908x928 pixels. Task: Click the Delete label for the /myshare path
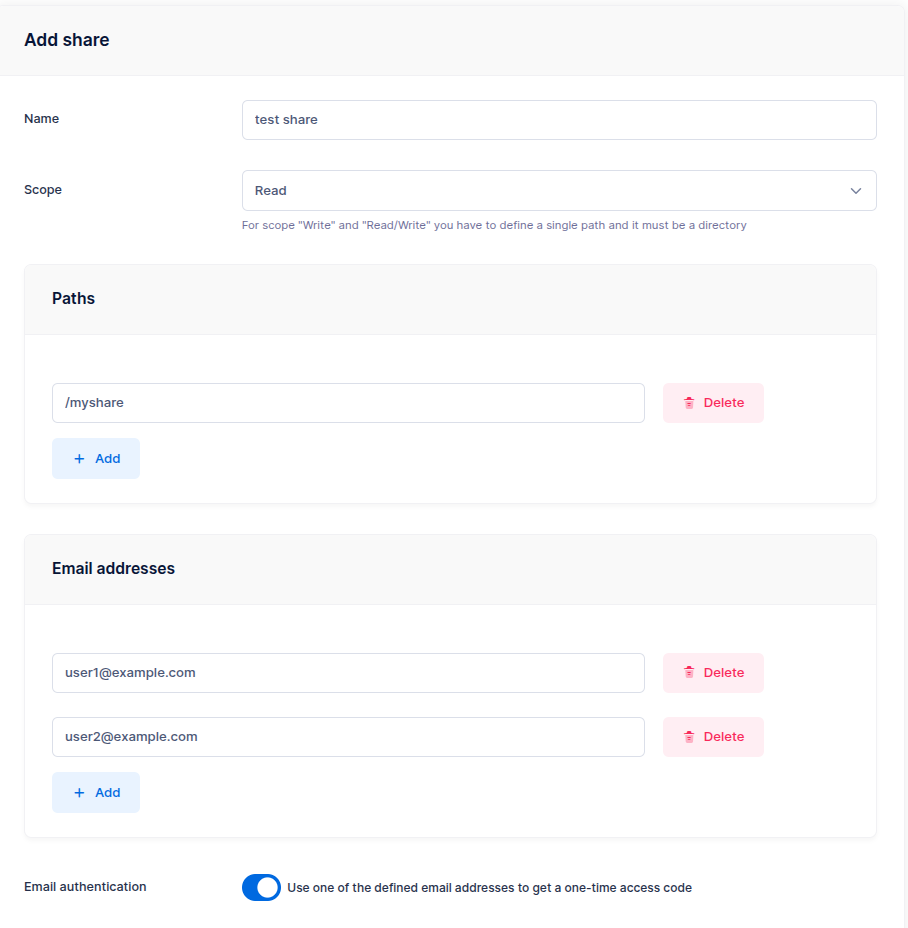click(724, 403)
